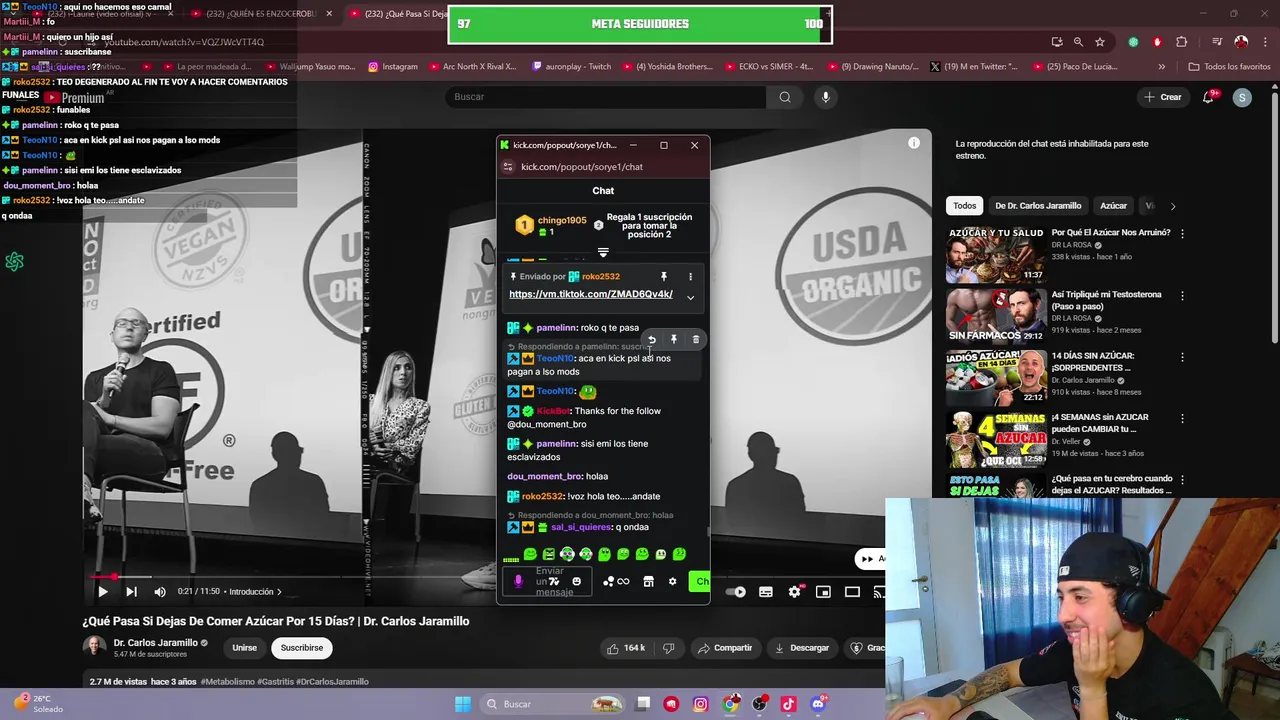This screenshot has width=1280, height=720.
Task: Enable miniplayer mode icon
Action: [x=823, y=592]
